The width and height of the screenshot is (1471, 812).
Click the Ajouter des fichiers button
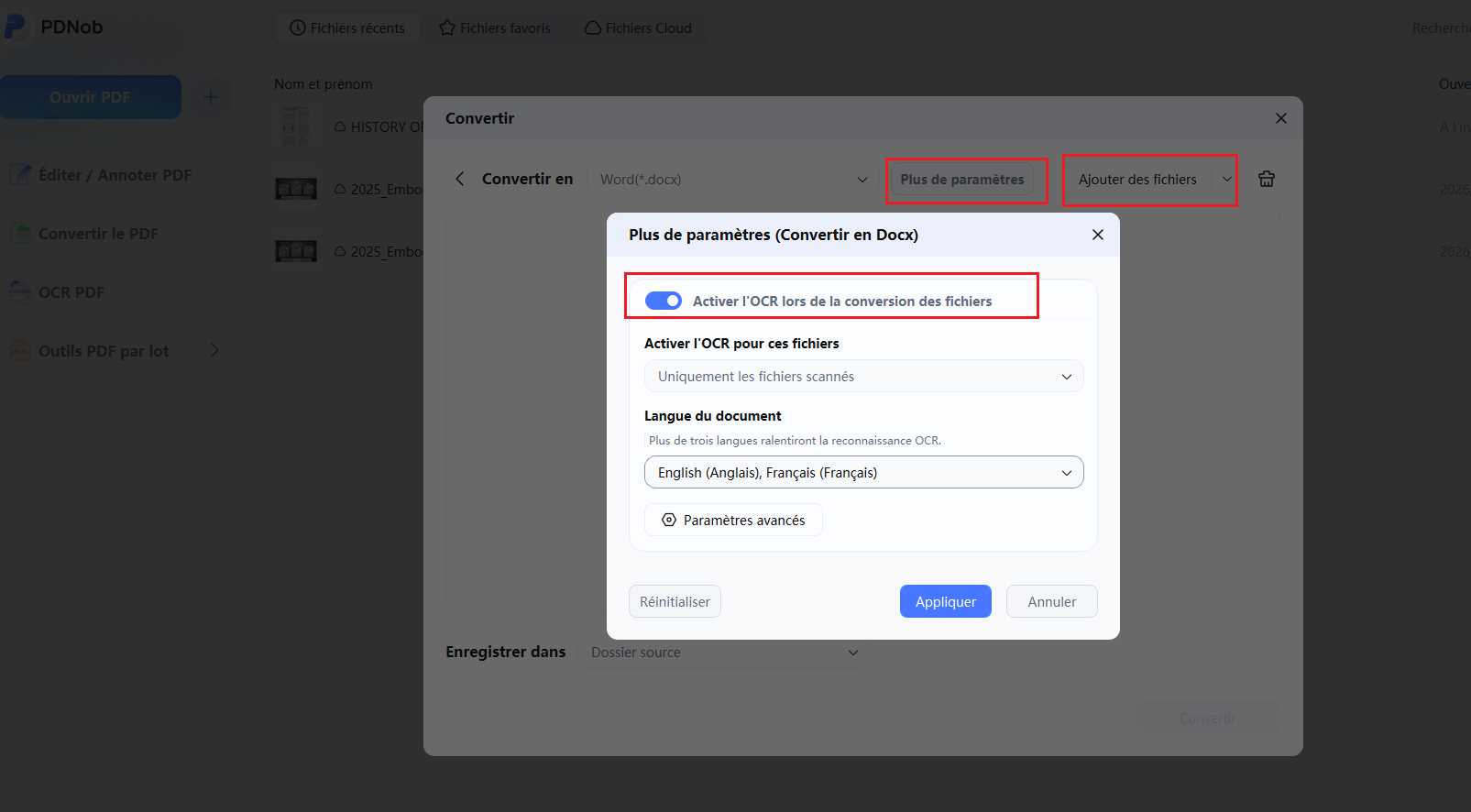pos(1137,180)
